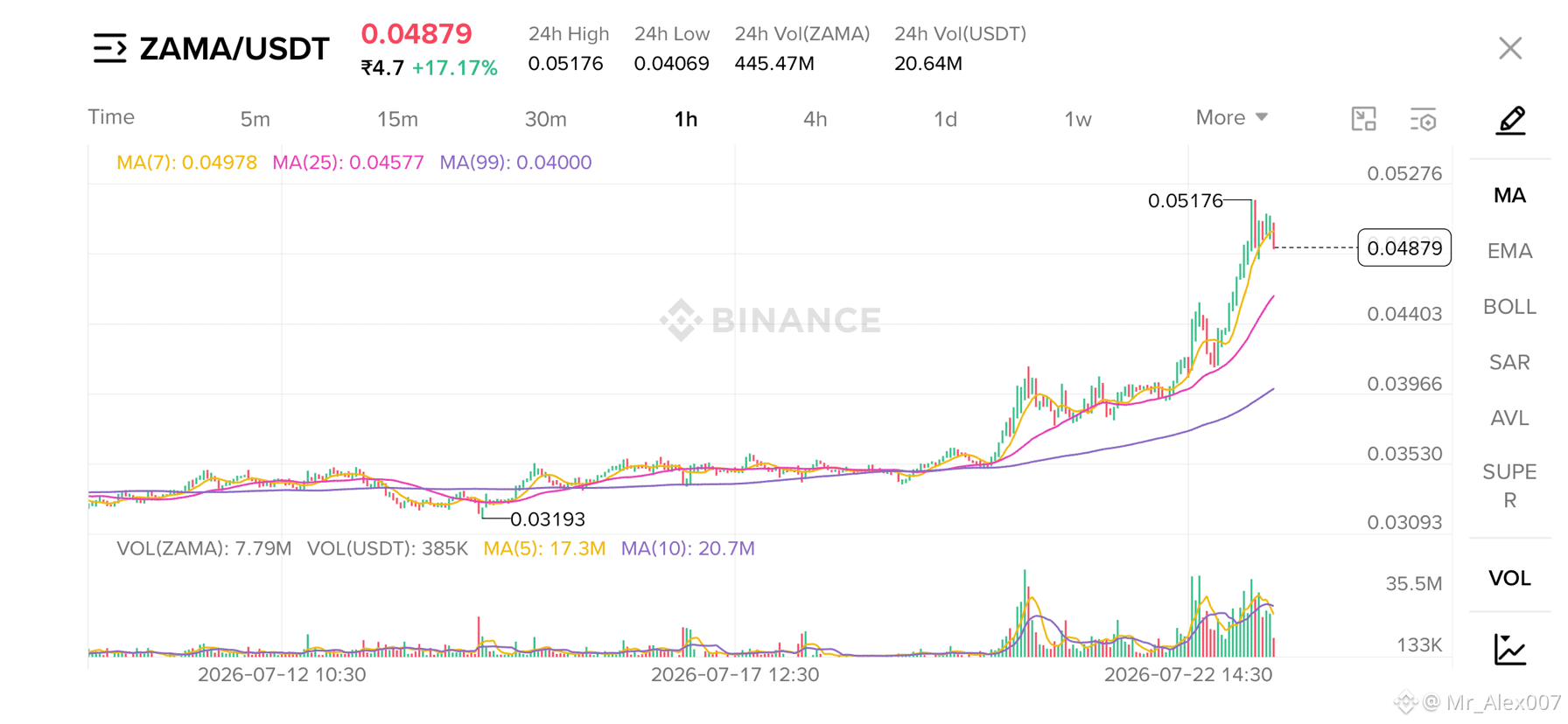
Task: Toggle the AVL indicator
Action: click(x=1510, y=418)
